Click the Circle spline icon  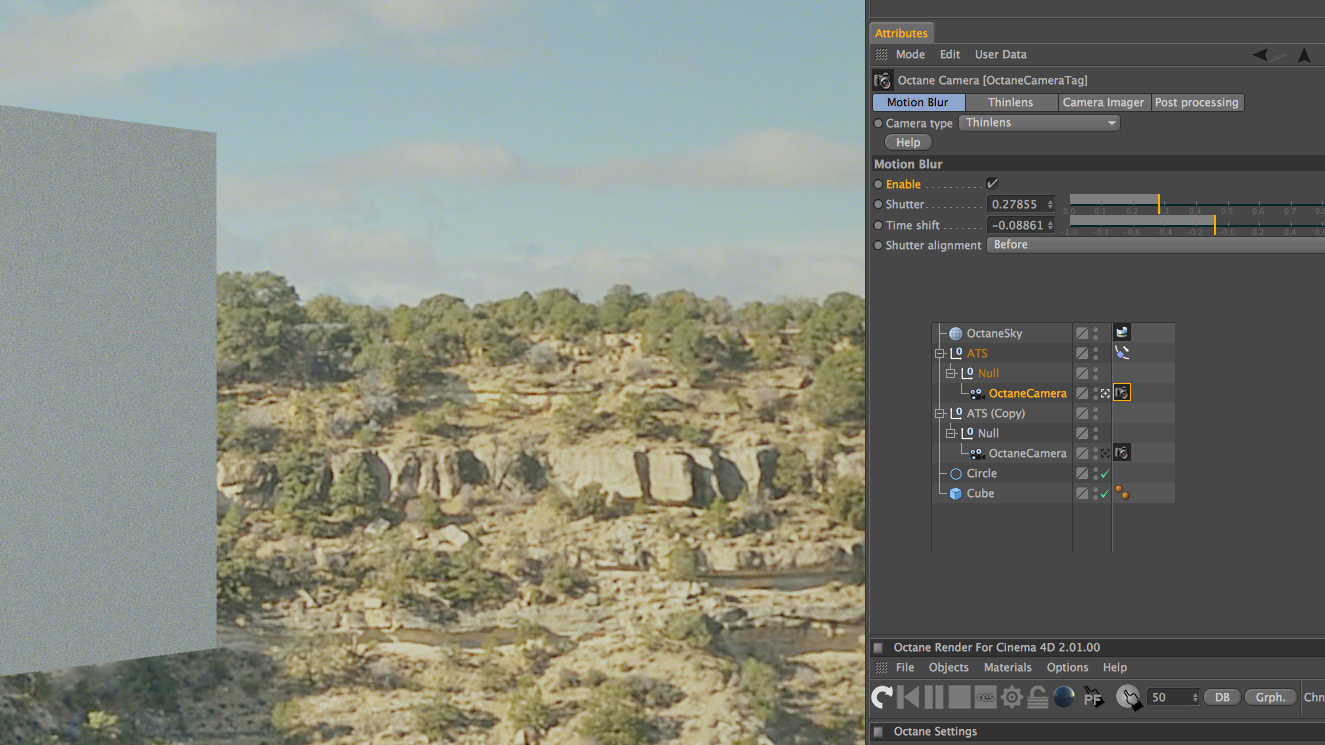[x=955, y=473]
